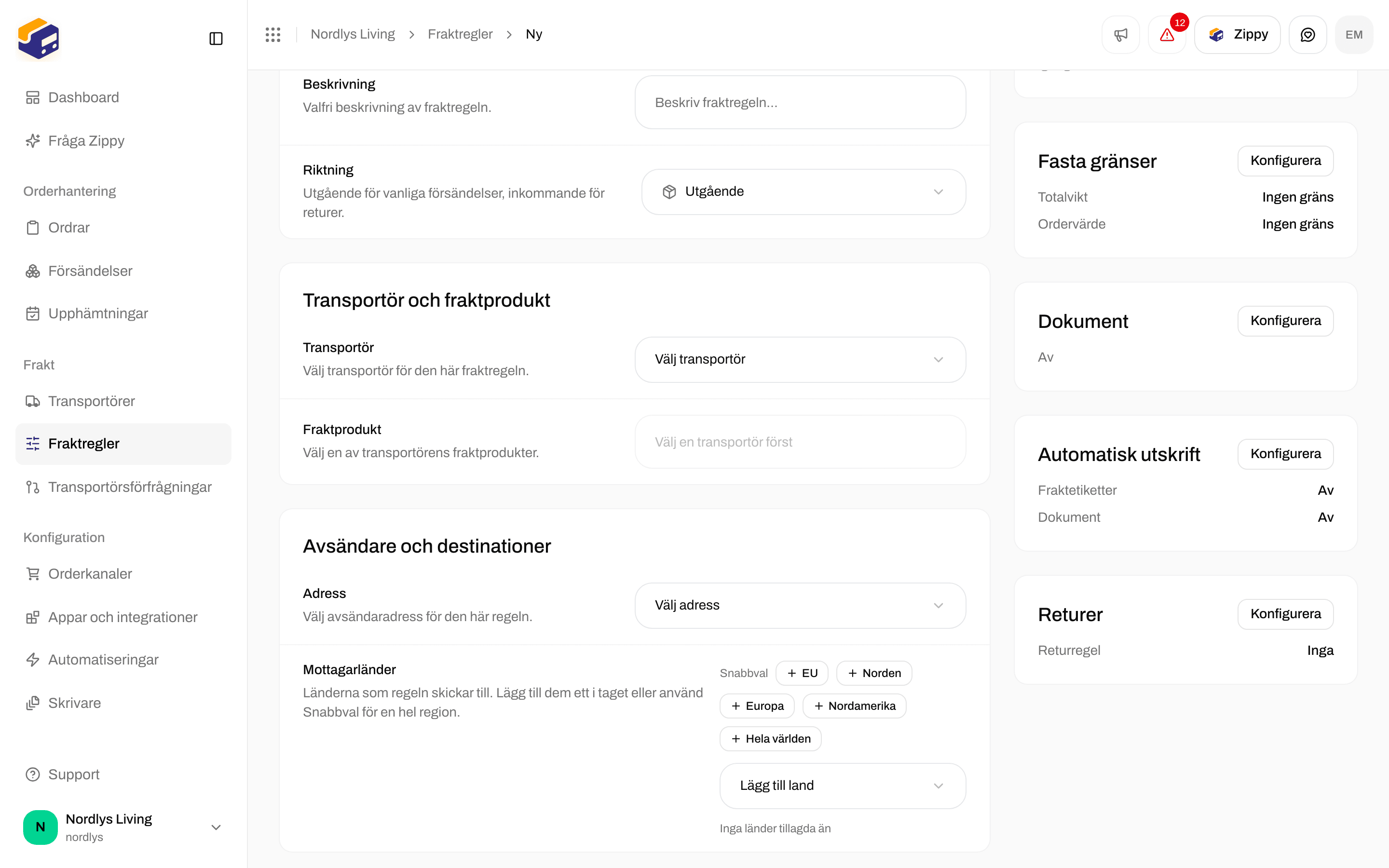
Task: Open Transportörsförfrågningar in the sidebar
Action: (123, 488)
